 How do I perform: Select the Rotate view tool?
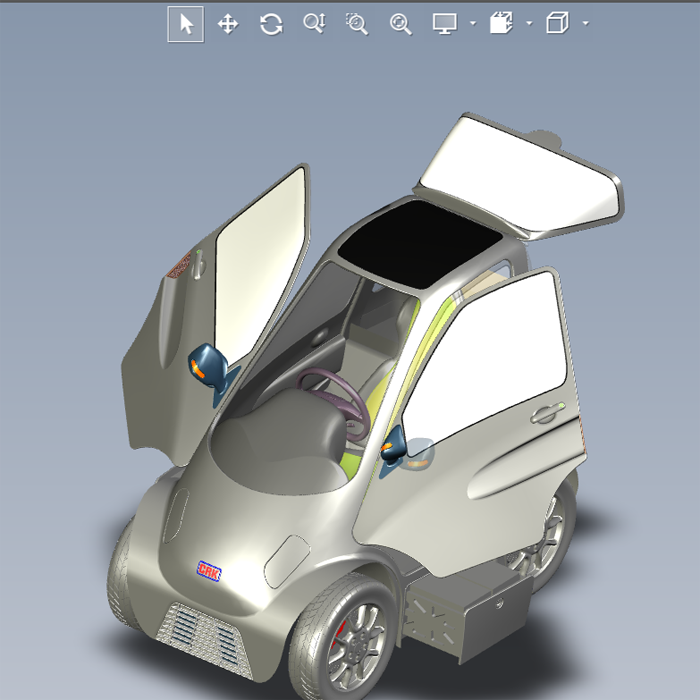pyautogui.click(x=271, y=24)
